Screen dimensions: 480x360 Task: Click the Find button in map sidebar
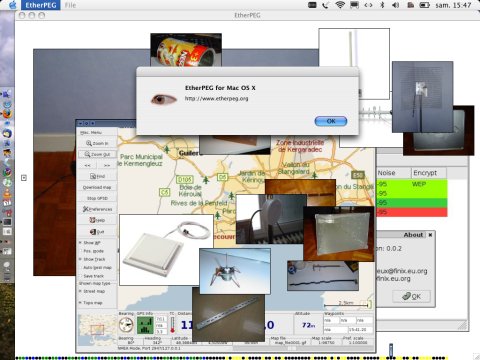coord(97,176)
